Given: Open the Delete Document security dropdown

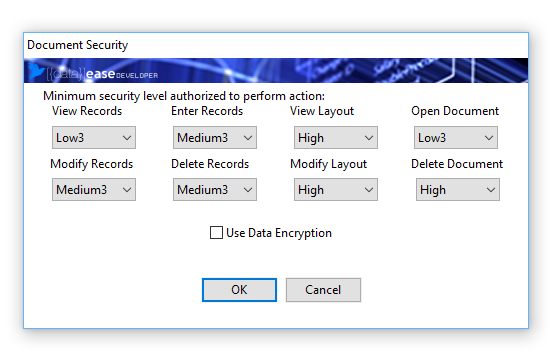Looking at the screenshot, I should [458, 190].
